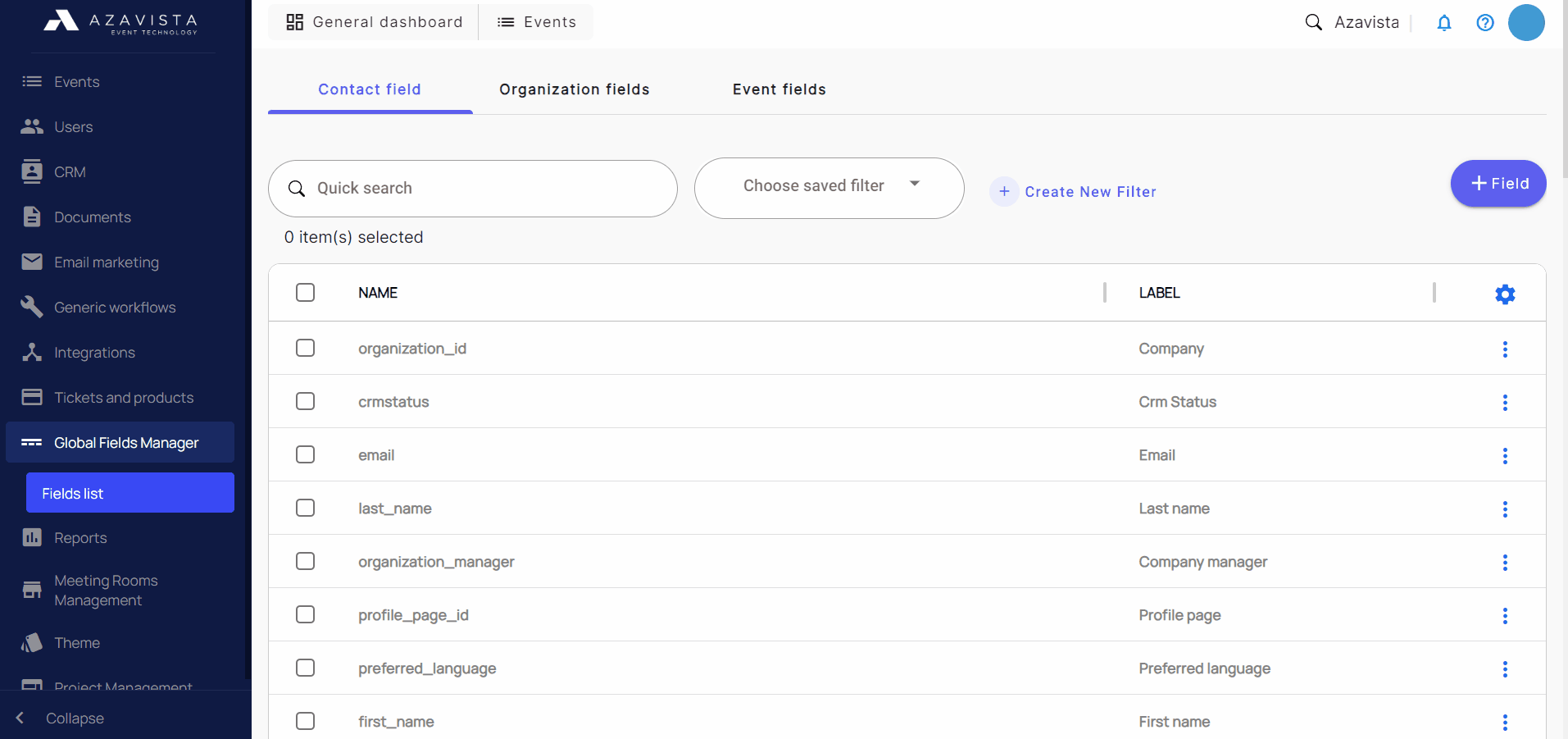Click the NAME column header

point(378,293)
